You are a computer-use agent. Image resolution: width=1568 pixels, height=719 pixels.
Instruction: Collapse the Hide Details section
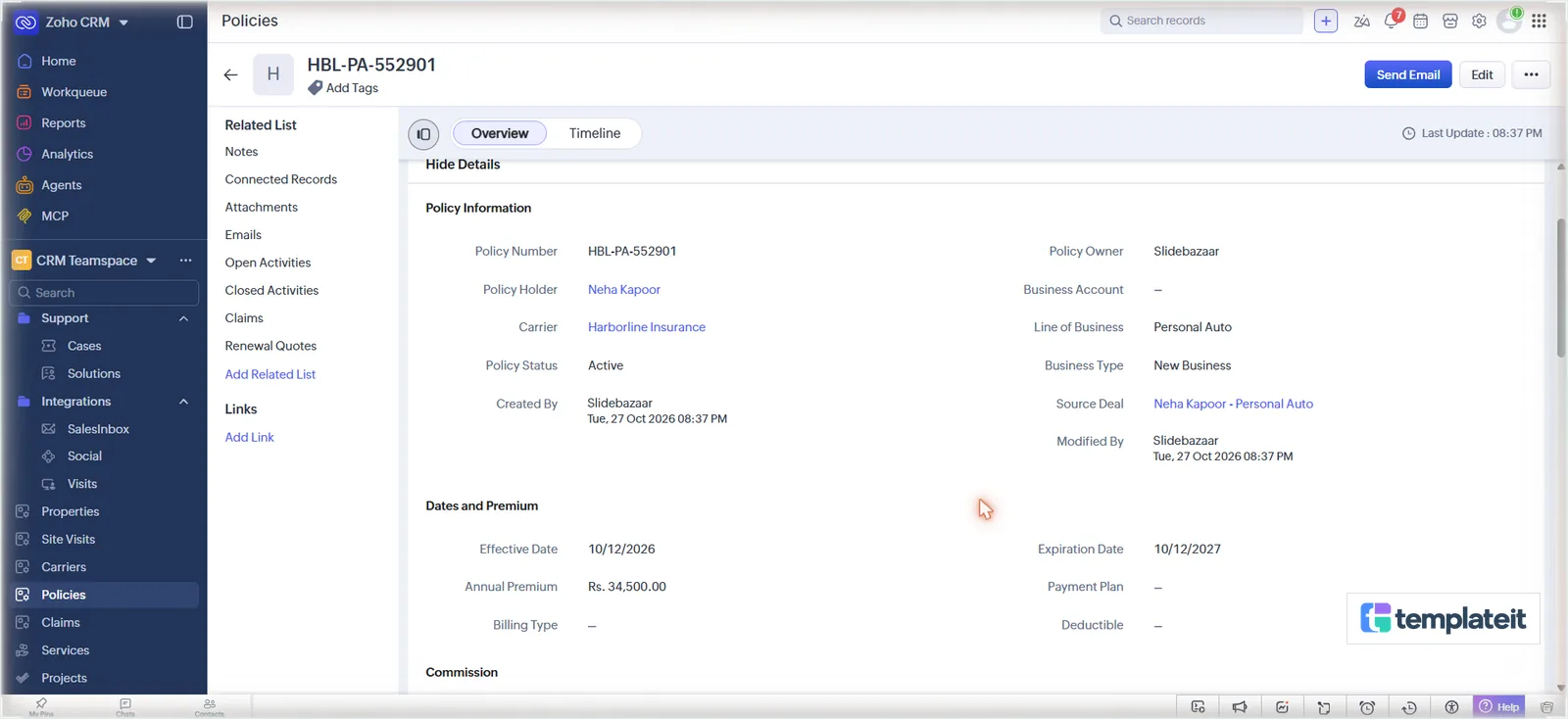tap(463, 165)
